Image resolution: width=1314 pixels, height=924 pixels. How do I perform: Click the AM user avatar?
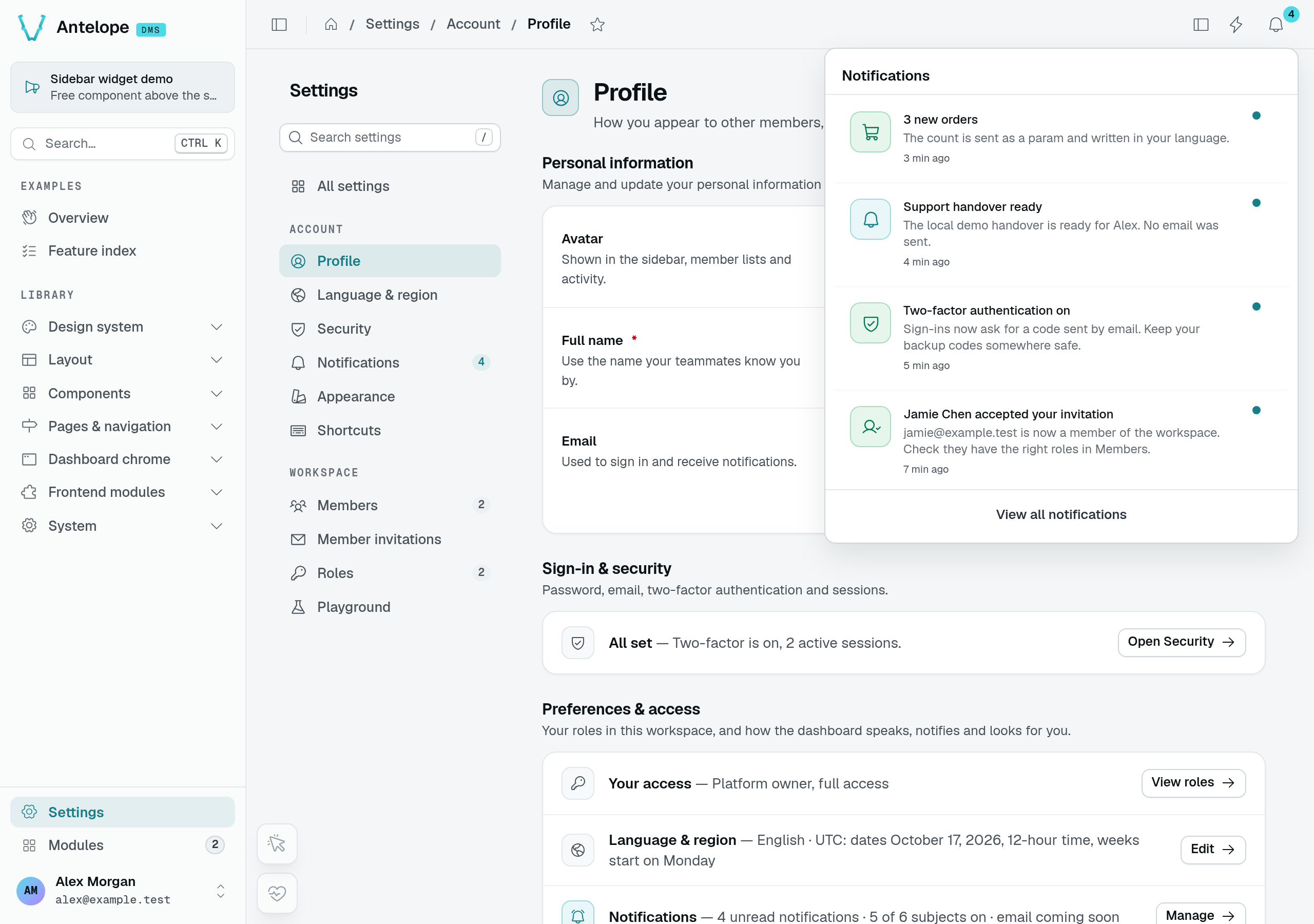point(31,891)
